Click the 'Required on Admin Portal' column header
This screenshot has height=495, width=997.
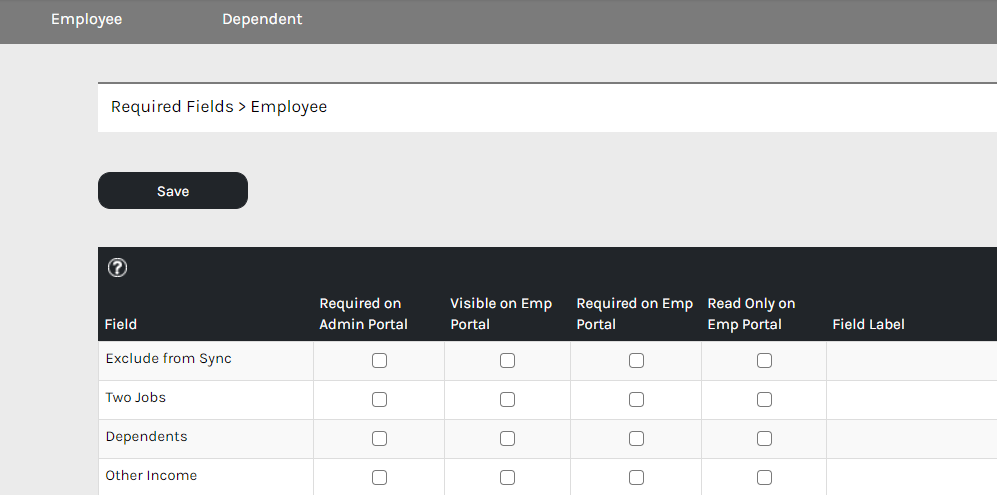(363, 314)
